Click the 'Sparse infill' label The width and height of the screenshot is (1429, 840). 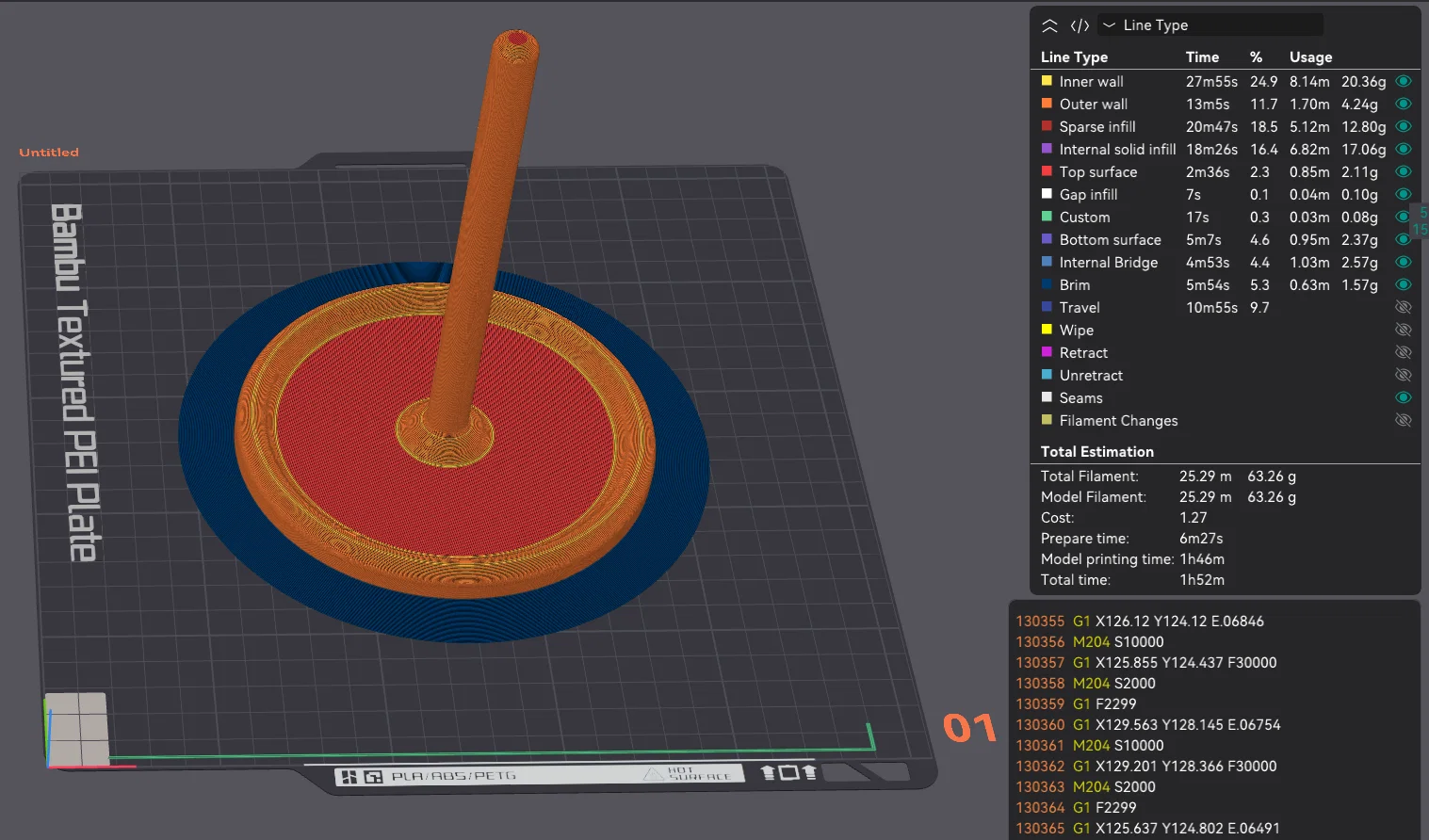click(x=1097, y=127)
